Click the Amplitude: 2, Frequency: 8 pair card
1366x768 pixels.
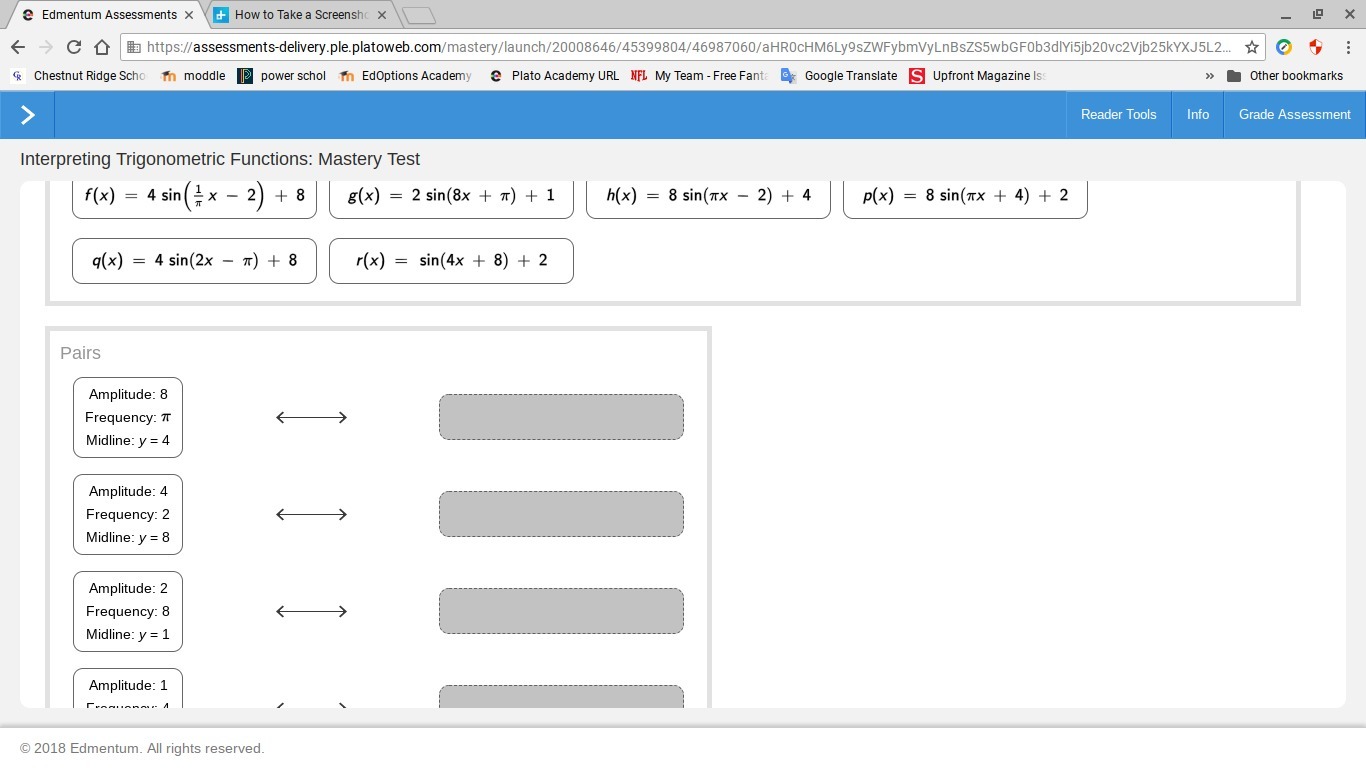click(x=128, y=611)
